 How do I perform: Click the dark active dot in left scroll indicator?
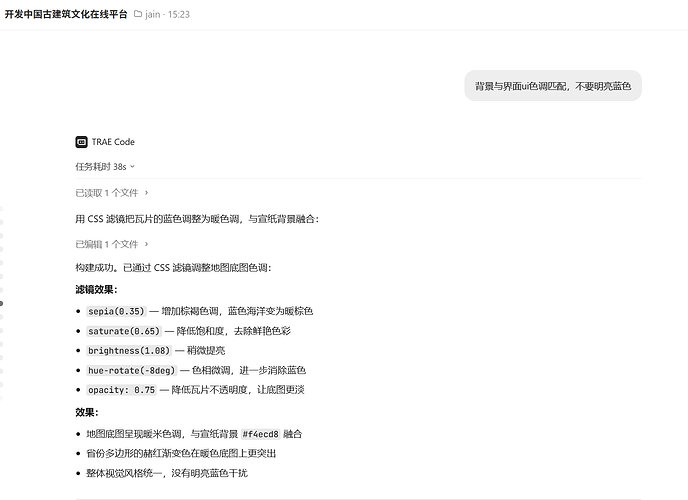(1, 304)
